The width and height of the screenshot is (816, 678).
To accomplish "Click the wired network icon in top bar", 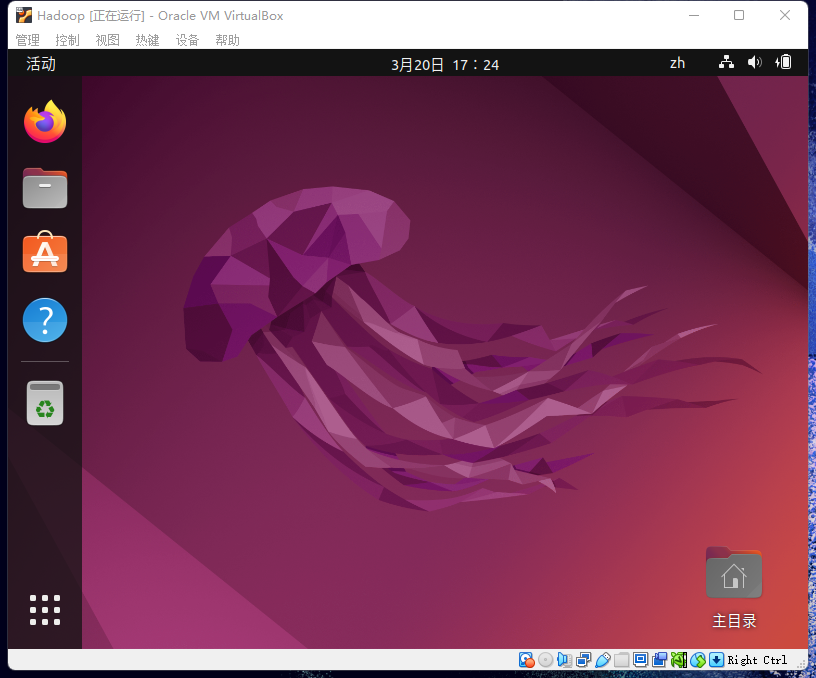I will pos(726,63).
